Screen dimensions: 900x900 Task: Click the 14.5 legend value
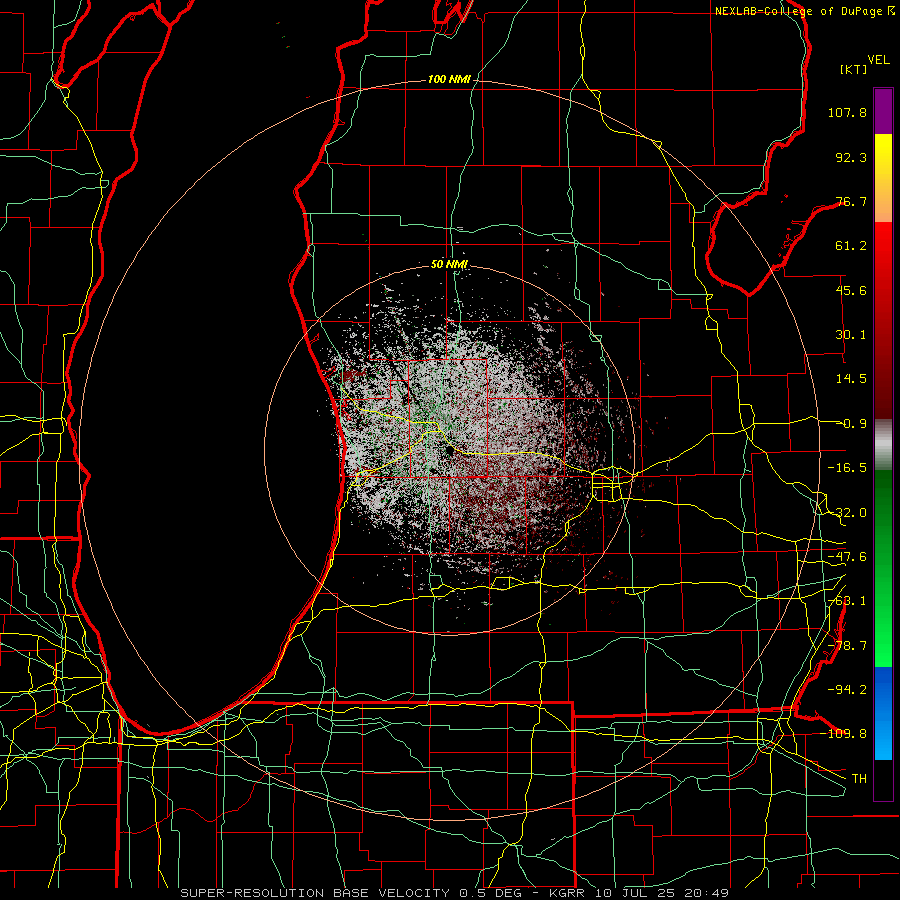851,379
